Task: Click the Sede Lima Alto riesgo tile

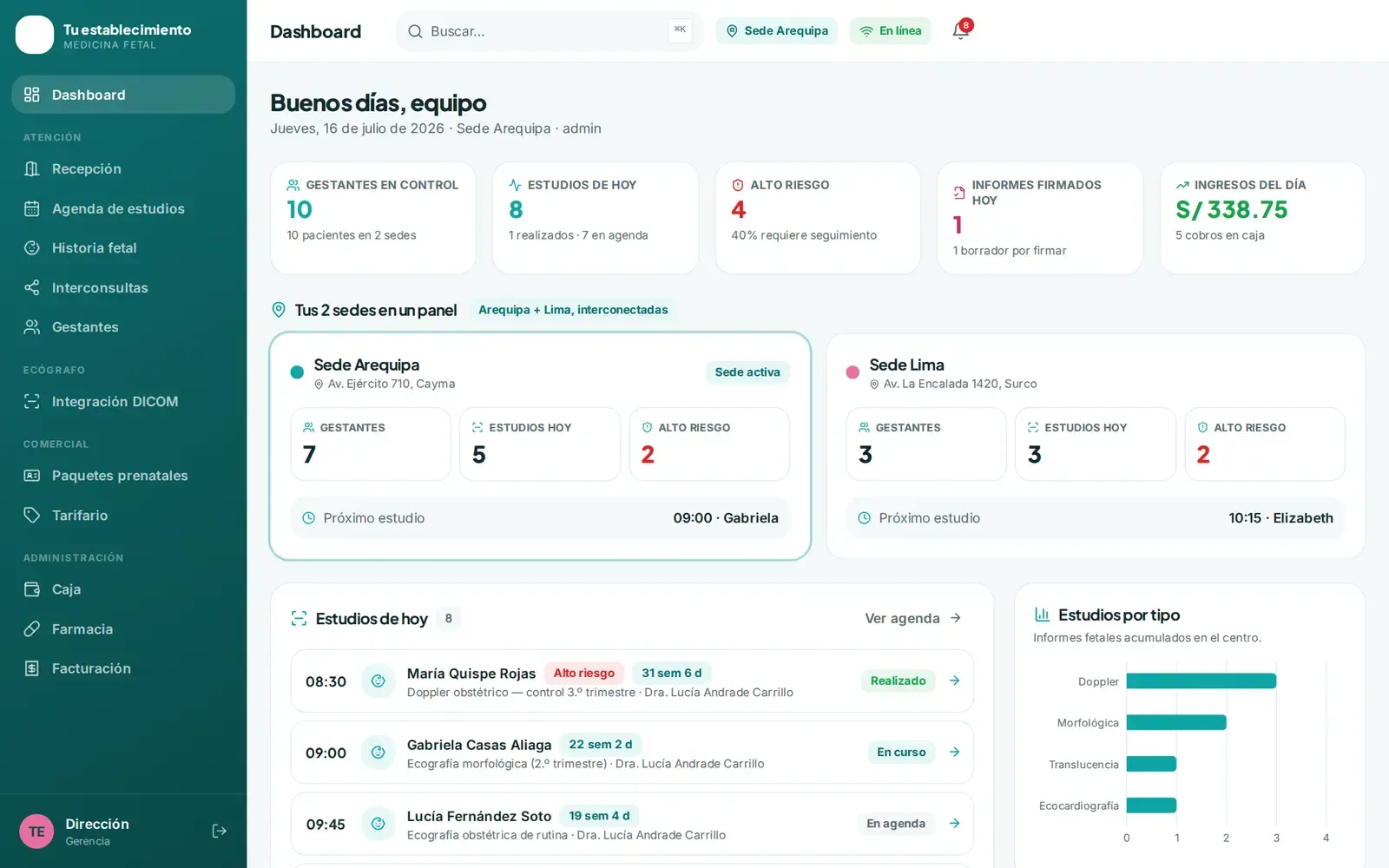Action: pyautogui.click(x=1265, y=444)
